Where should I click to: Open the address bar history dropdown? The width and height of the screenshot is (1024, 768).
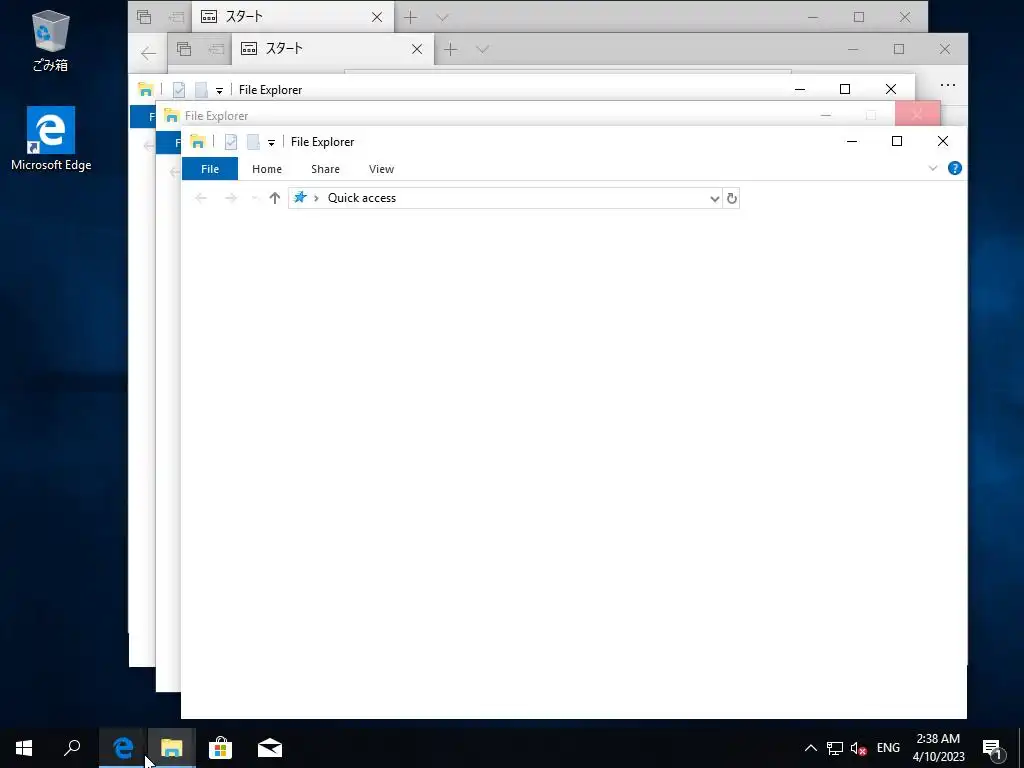click(x=714, y=199)
